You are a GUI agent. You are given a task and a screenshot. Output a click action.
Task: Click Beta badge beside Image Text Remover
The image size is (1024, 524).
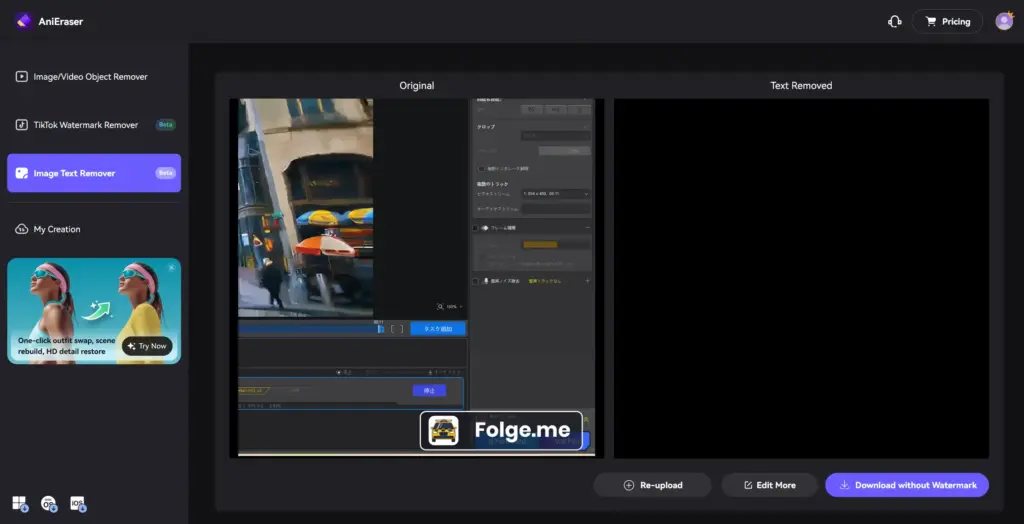click(166, 173)
